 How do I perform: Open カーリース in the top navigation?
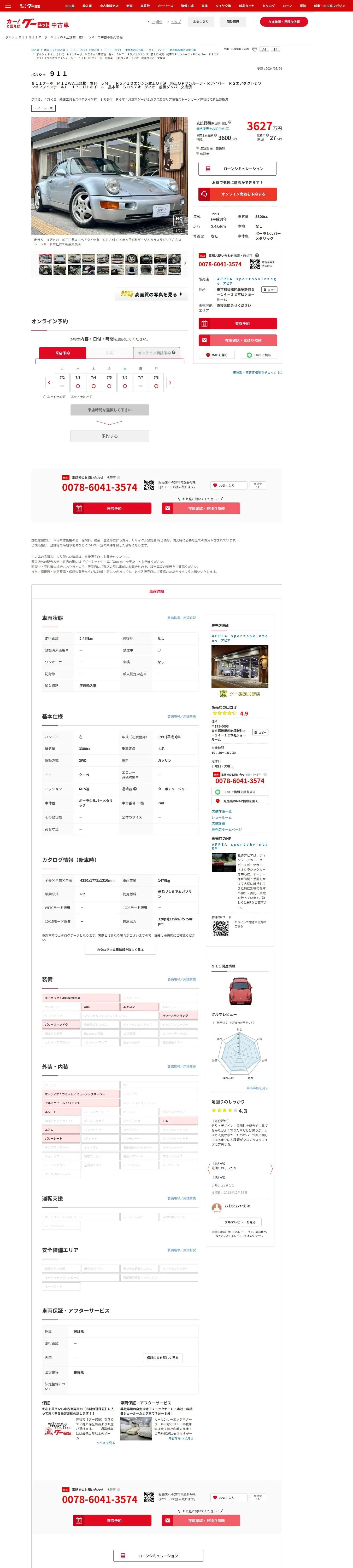pos(166,5)
